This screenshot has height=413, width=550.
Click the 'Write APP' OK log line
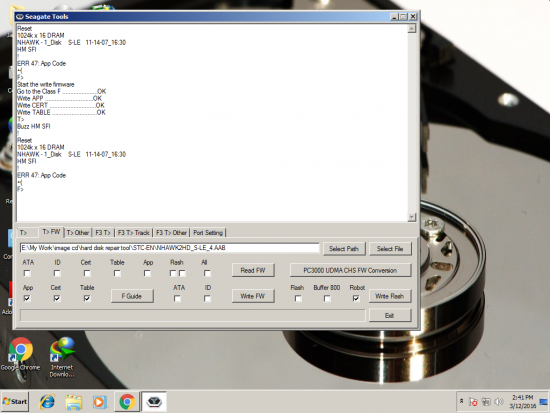60,98
